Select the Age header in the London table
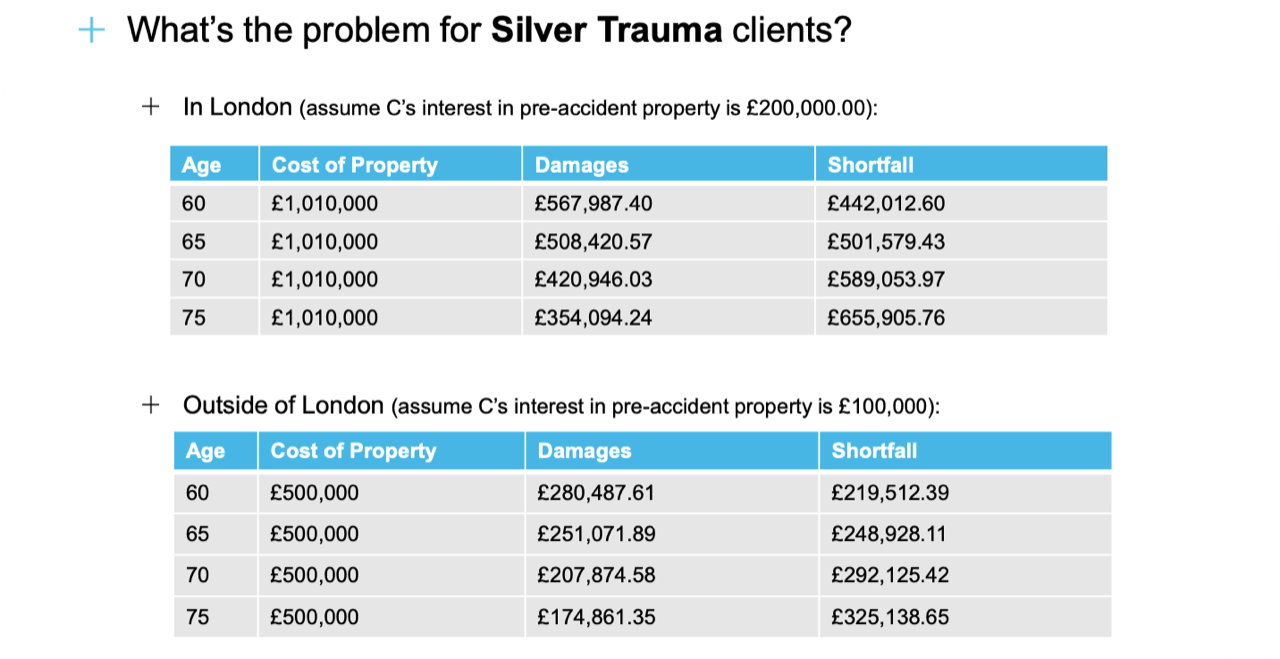 (x=202, y=165)
